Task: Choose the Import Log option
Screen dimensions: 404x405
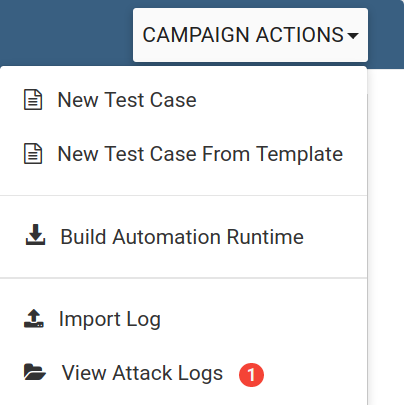Action: pos(183,319)
